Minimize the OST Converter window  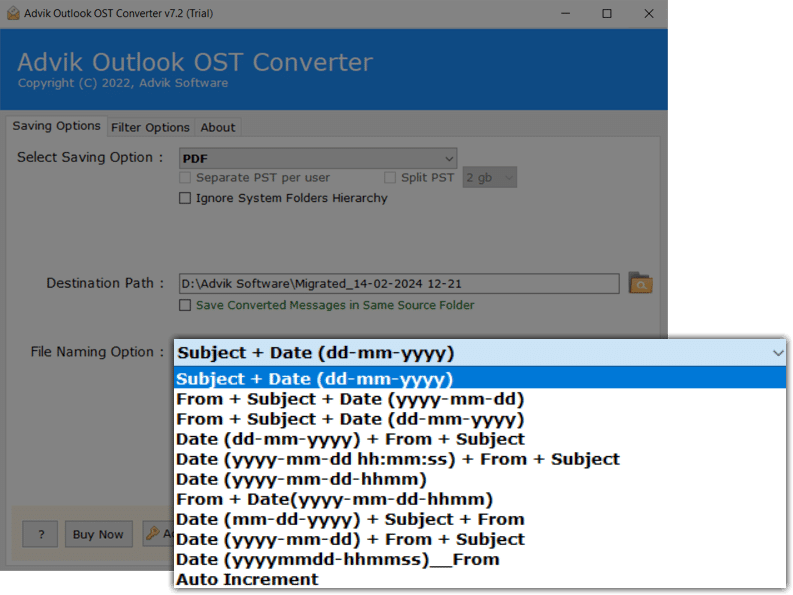click(x=565, y=13)
